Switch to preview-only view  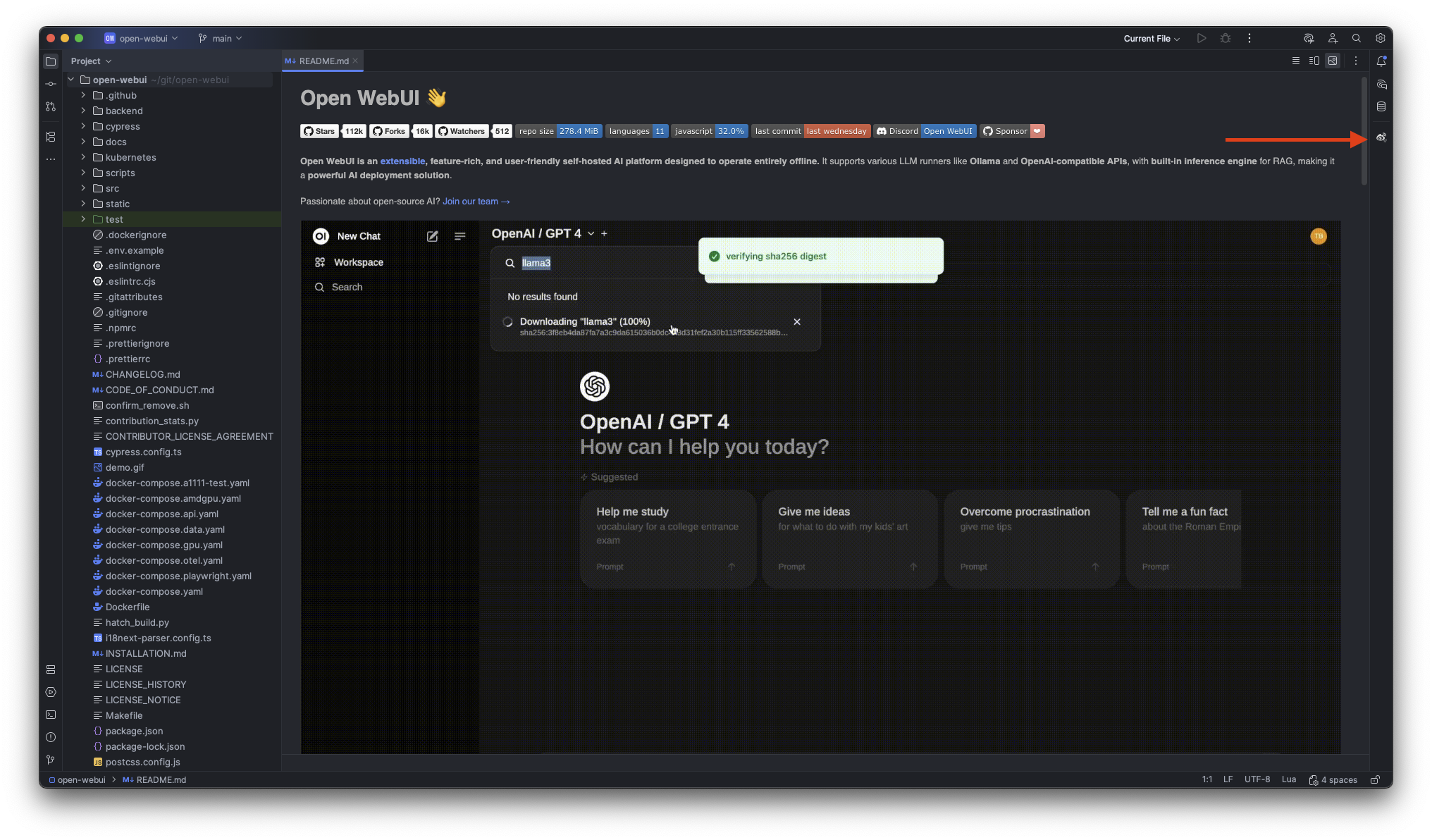(1333, 61)
